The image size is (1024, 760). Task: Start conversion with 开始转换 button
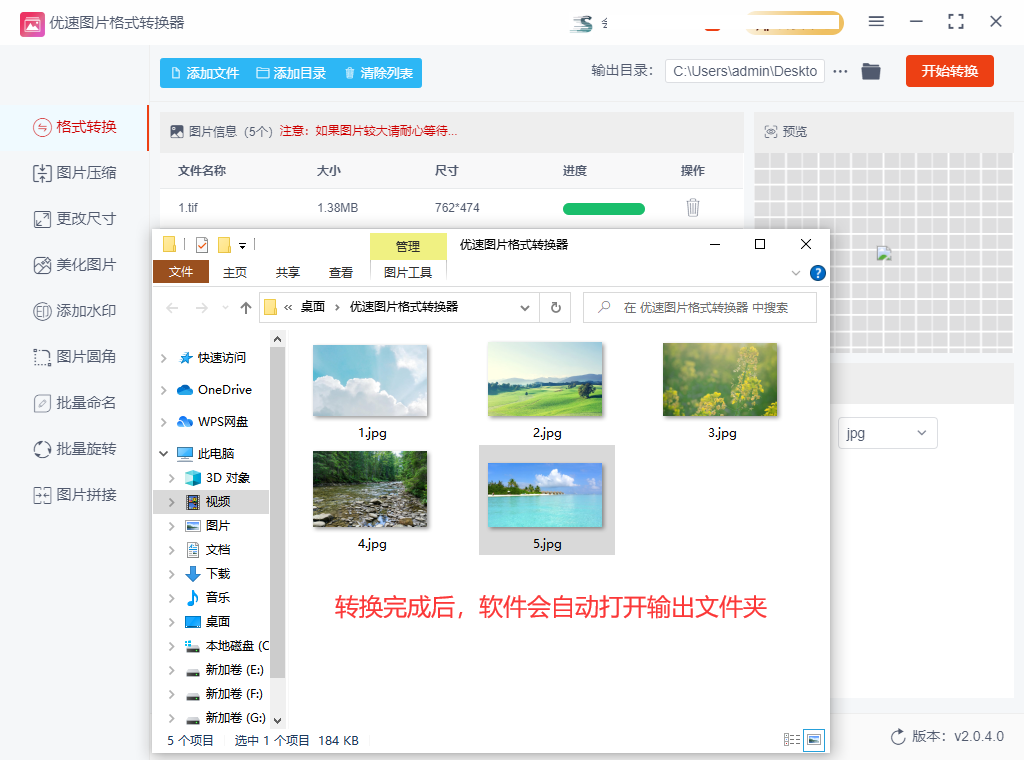pyautogui.click(x=950, y=71)
